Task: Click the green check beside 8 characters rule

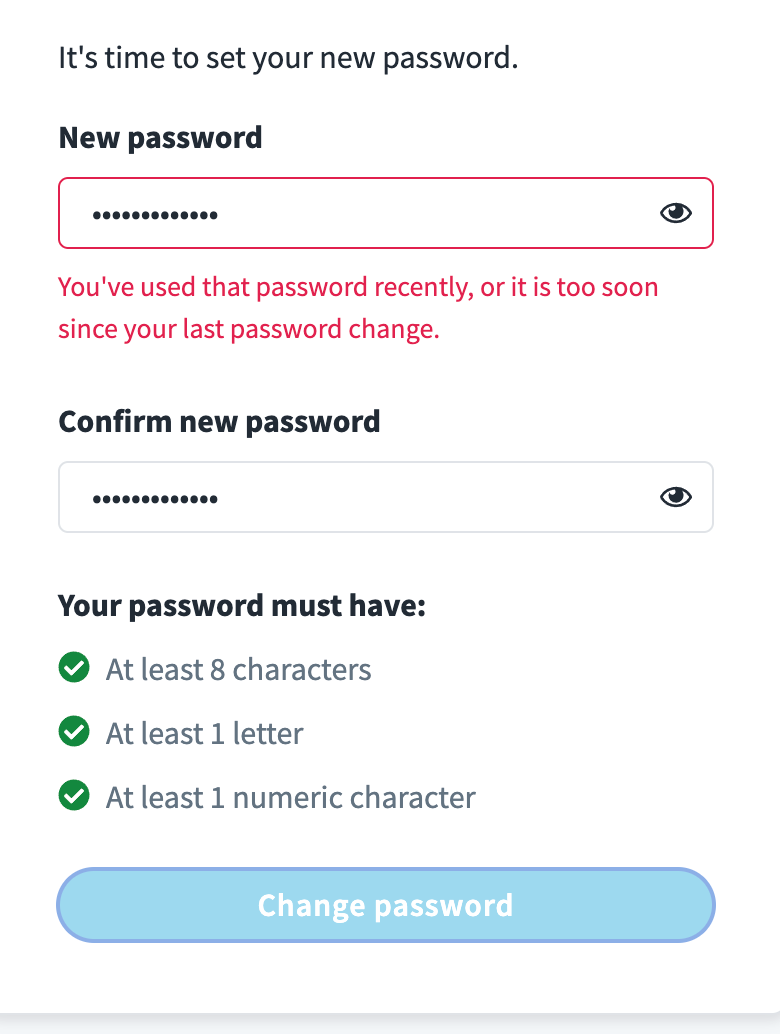Action: tap(73, 668)
